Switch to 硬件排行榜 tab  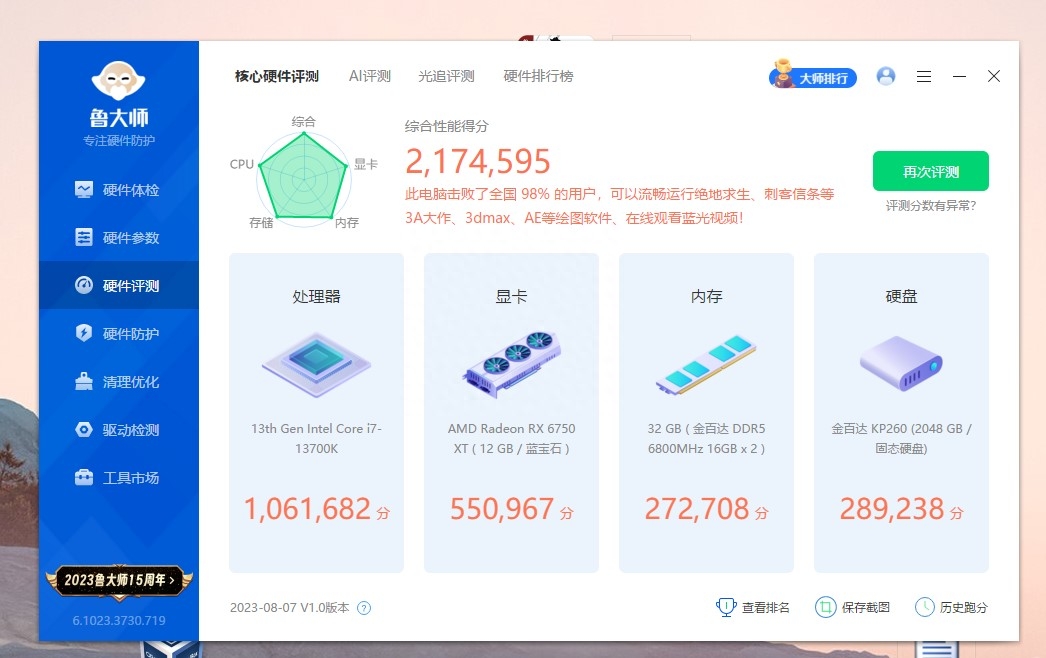[538, 76]
